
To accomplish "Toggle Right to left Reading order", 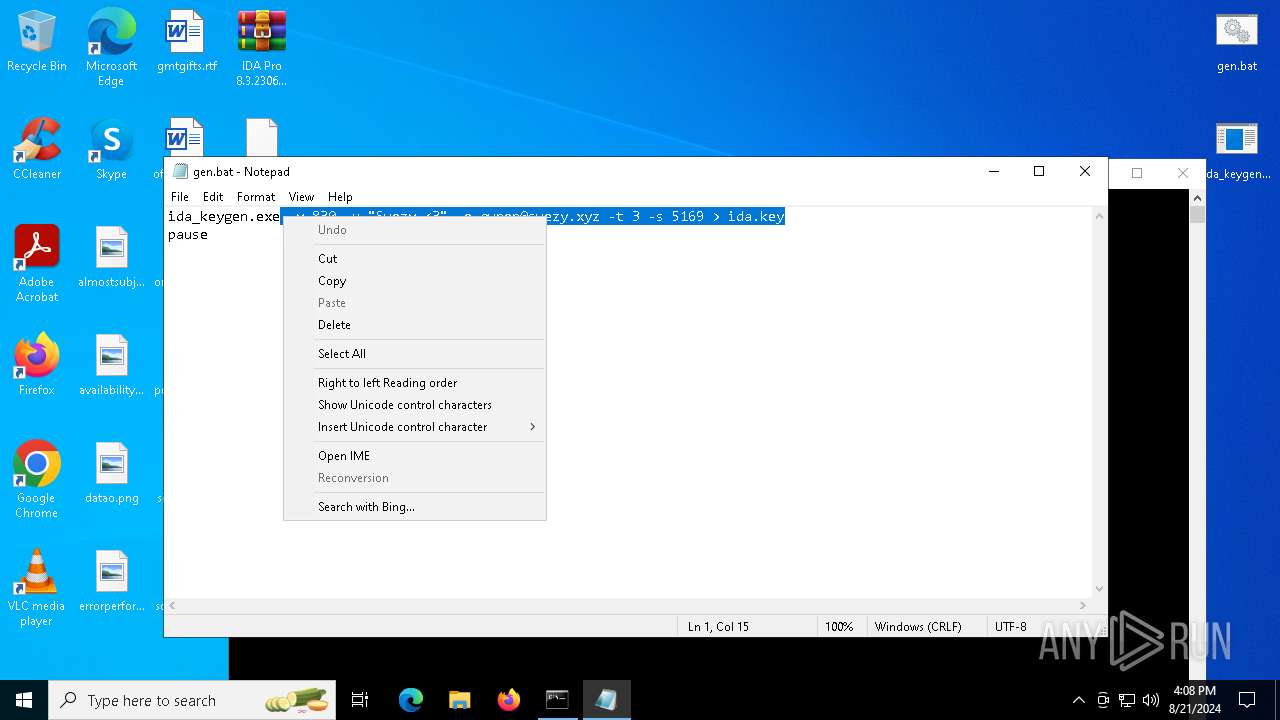I will 415,383.
